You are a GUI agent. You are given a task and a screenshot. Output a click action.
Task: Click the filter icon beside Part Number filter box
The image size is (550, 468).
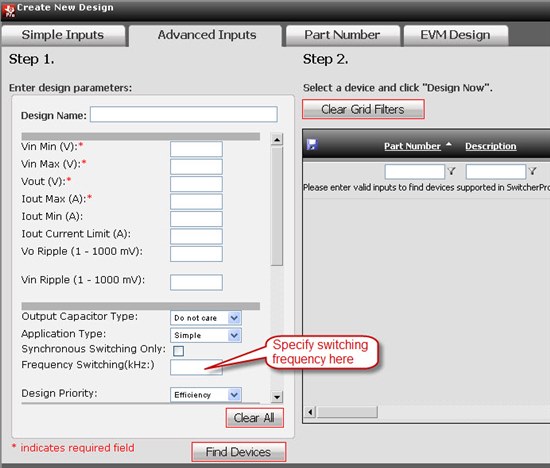pos(451,171)
